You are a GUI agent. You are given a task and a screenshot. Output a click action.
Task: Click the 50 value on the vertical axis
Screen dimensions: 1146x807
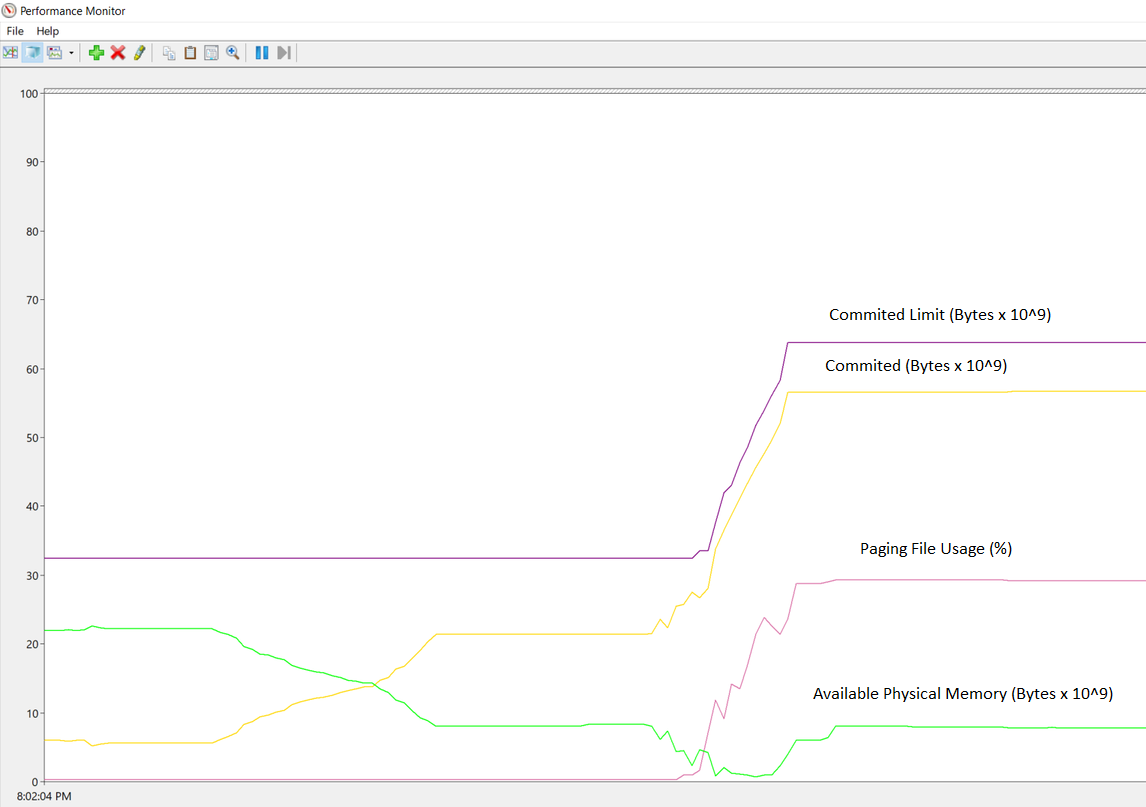click(32, 438)
